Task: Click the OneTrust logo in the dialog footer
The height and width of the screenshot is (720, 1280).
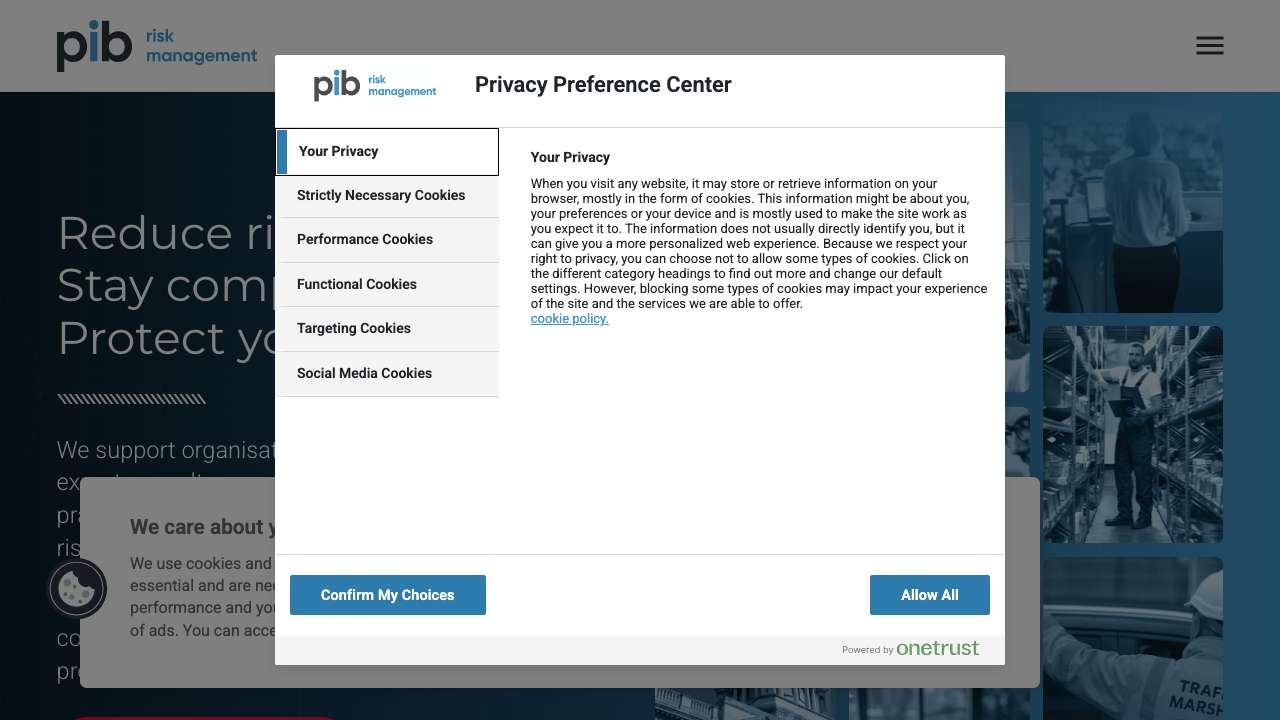Action: coord(937,648)
